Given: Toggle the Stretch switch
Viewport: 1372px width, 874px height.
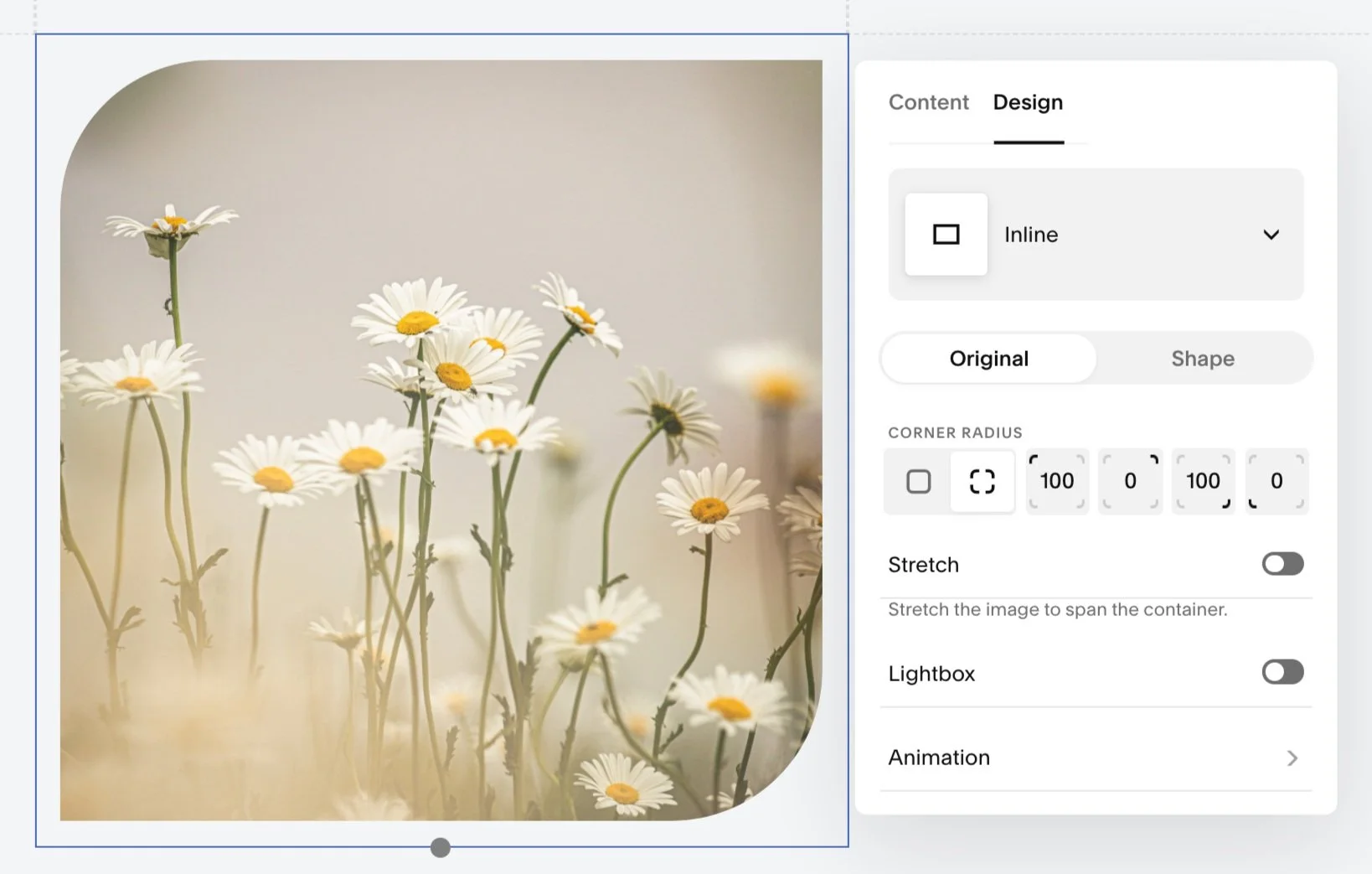Looking at the screenshot, I should click(x=1282, y=564).
